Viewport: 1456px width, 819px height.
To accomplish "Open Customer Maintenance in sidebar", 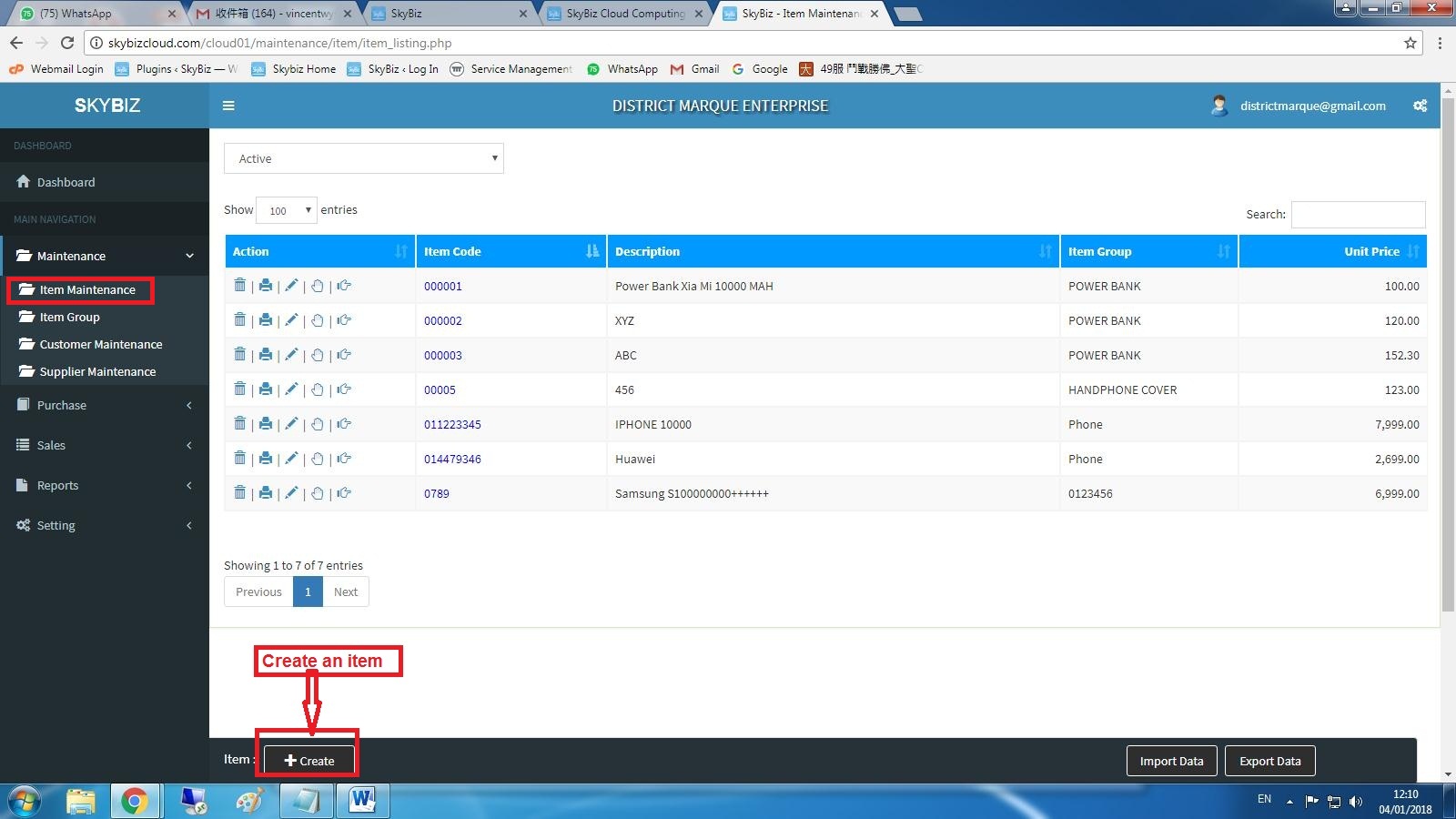I will coord(100,344).
